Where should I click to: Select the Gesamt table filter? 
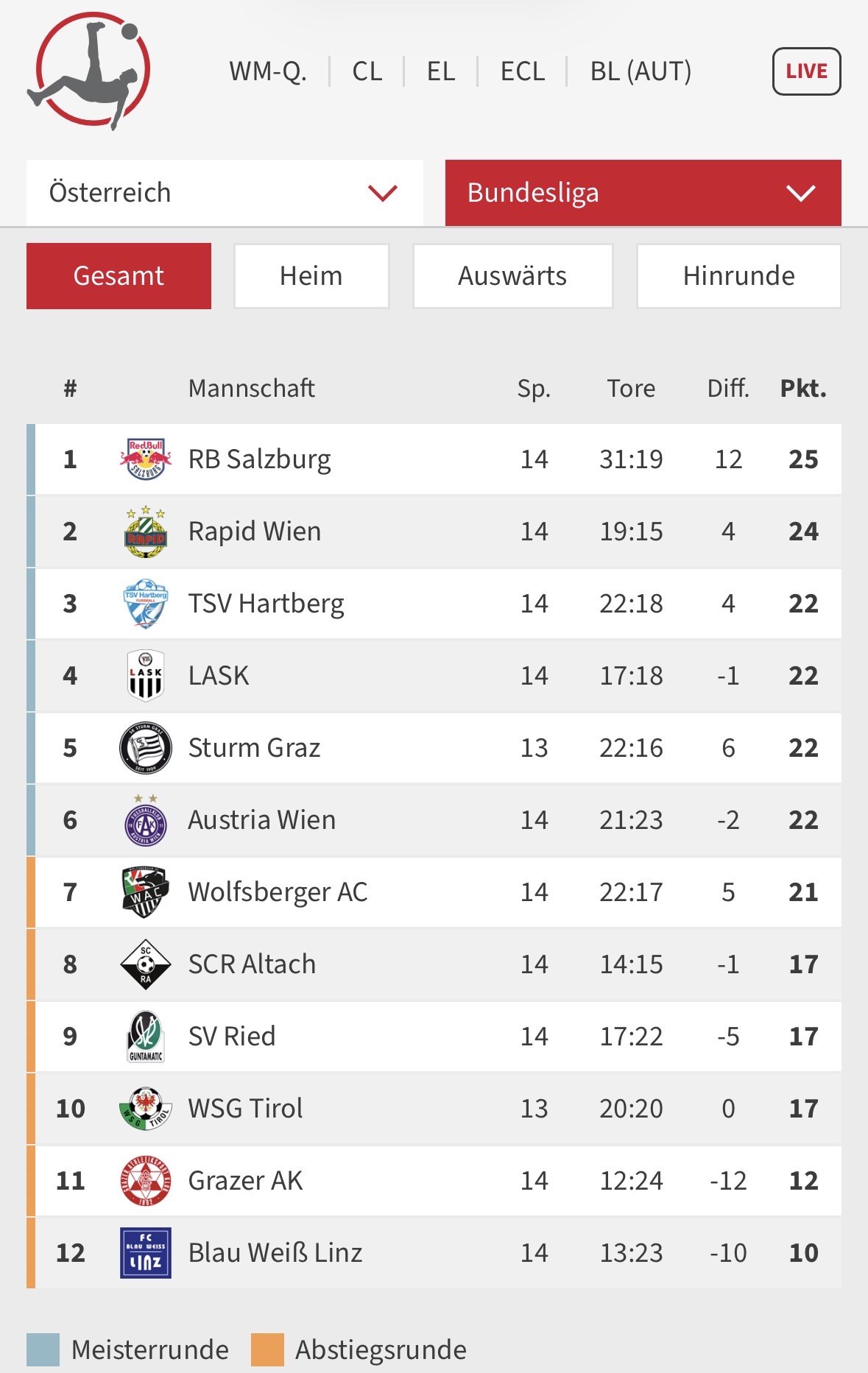[x=119, y=276]
